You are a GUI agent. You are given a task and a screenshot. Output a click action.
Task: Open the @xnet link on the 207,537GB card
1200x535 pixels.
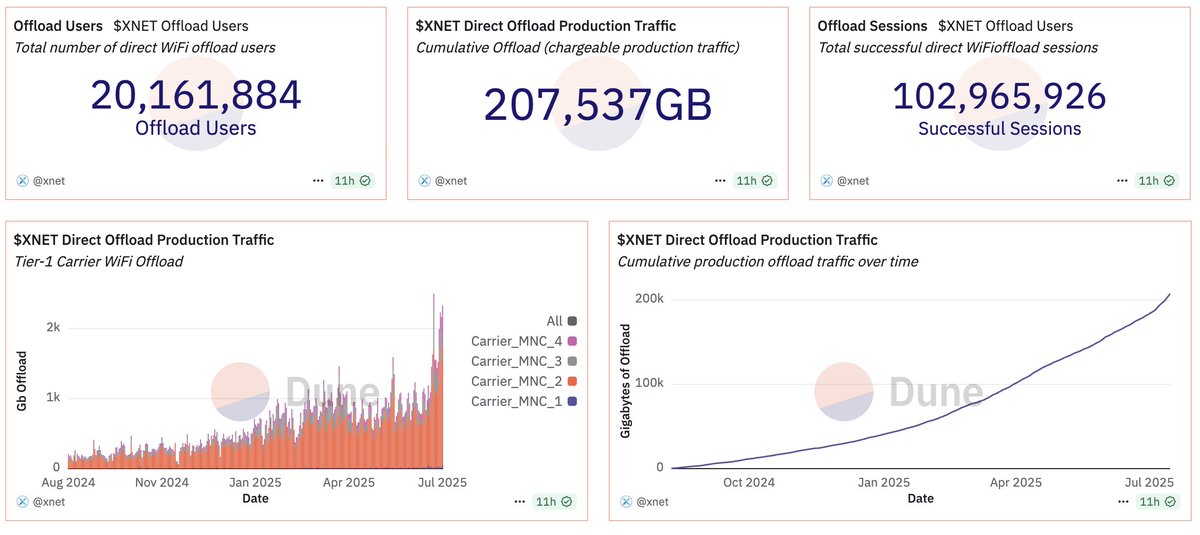pos(451,181)
